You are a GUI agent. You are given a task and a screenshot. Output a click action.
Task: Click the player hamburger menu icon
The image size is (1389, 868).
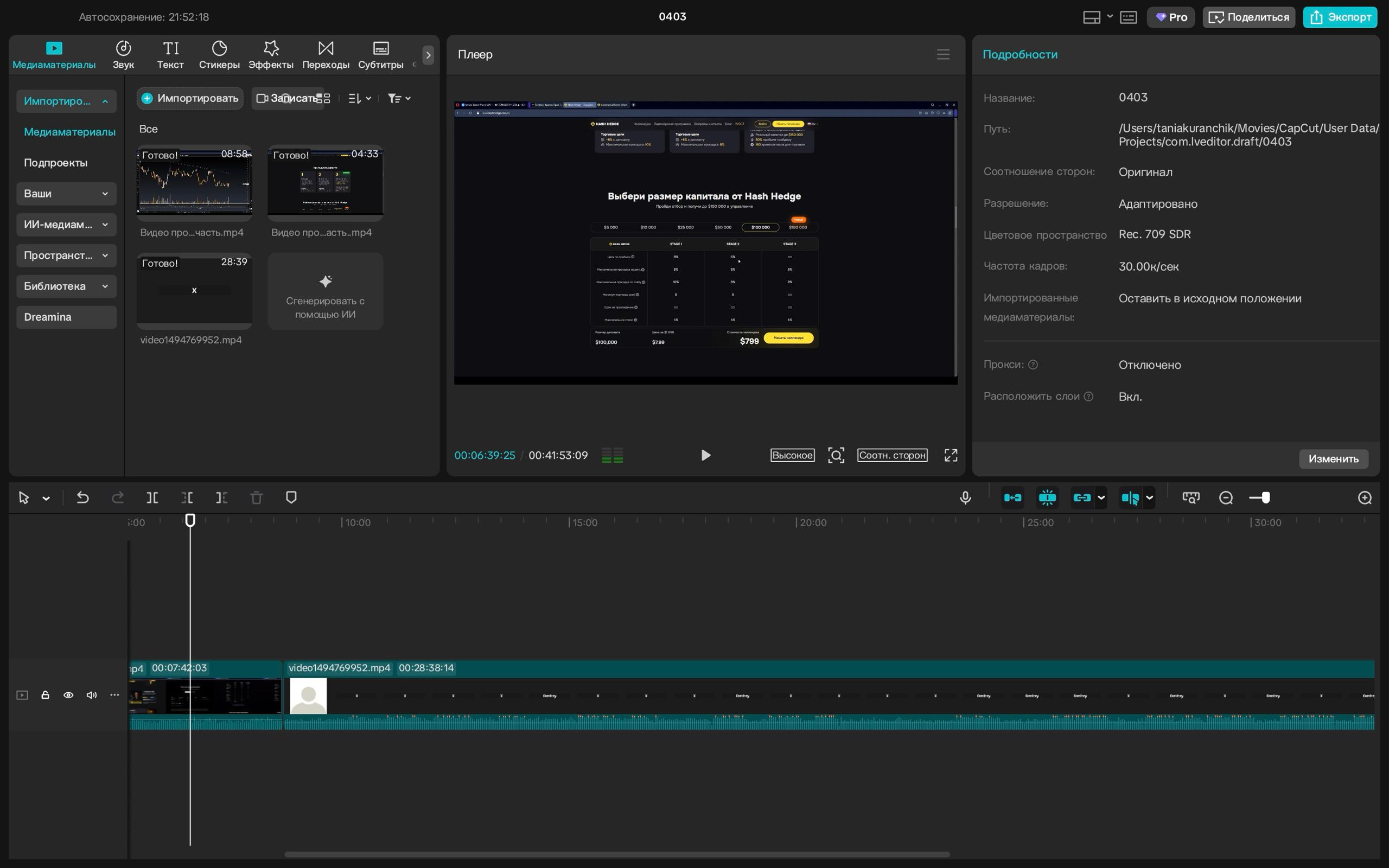click(943, 55)
